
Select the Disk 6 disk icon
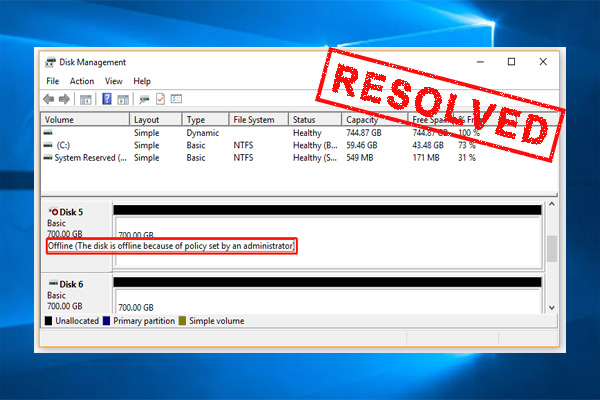pyautogui.click(x=53, y=284)
